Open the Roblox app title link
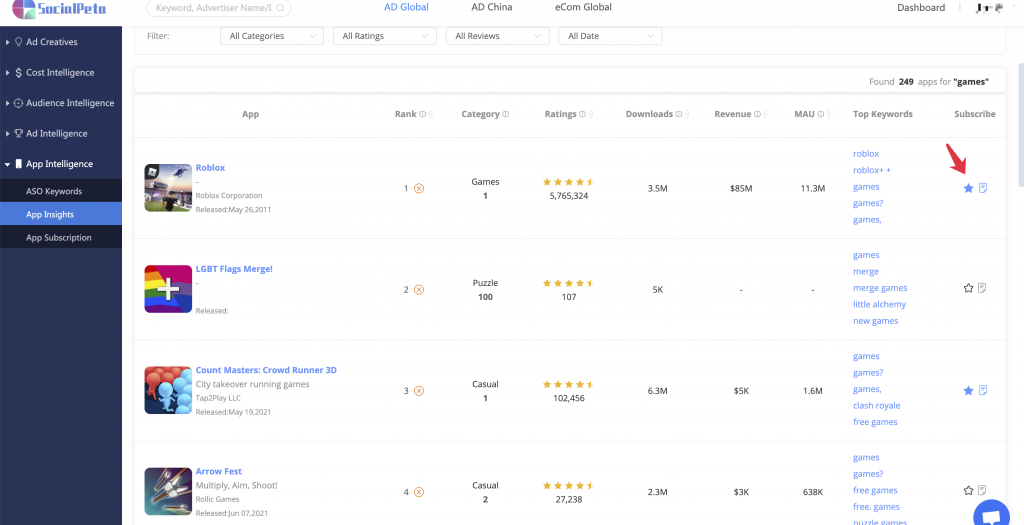This screenshot has width=1024, height=525. point(210,168)
